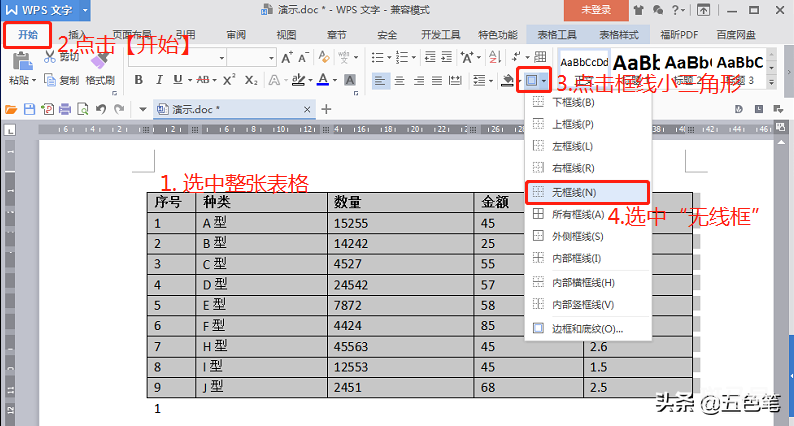Image resolution: width=794 pixels, height=426 pixels.
Task: Click the Save floppy disk icon
Action: tap(29, 109)
